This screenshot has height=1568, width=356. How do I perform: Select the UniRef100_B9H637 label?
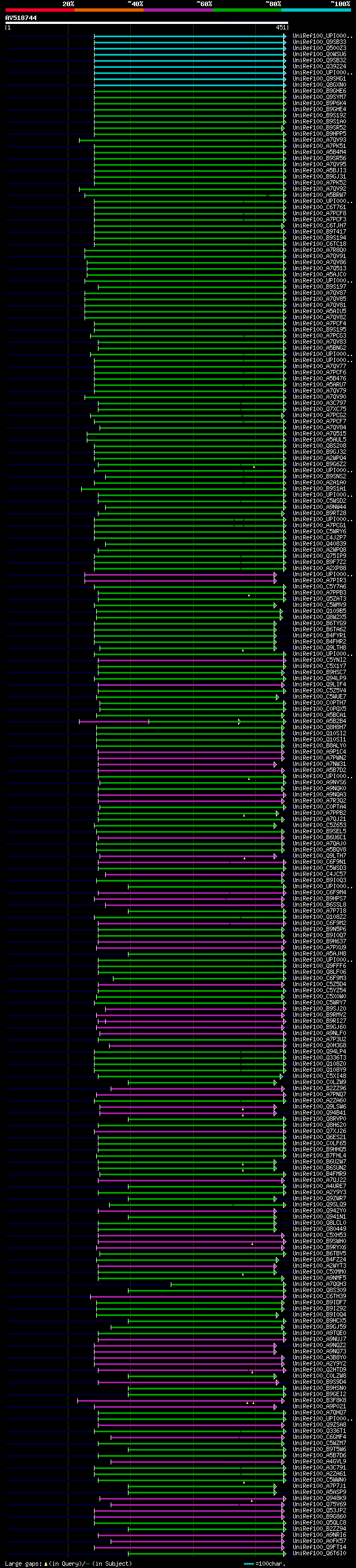tap(319, 941)
